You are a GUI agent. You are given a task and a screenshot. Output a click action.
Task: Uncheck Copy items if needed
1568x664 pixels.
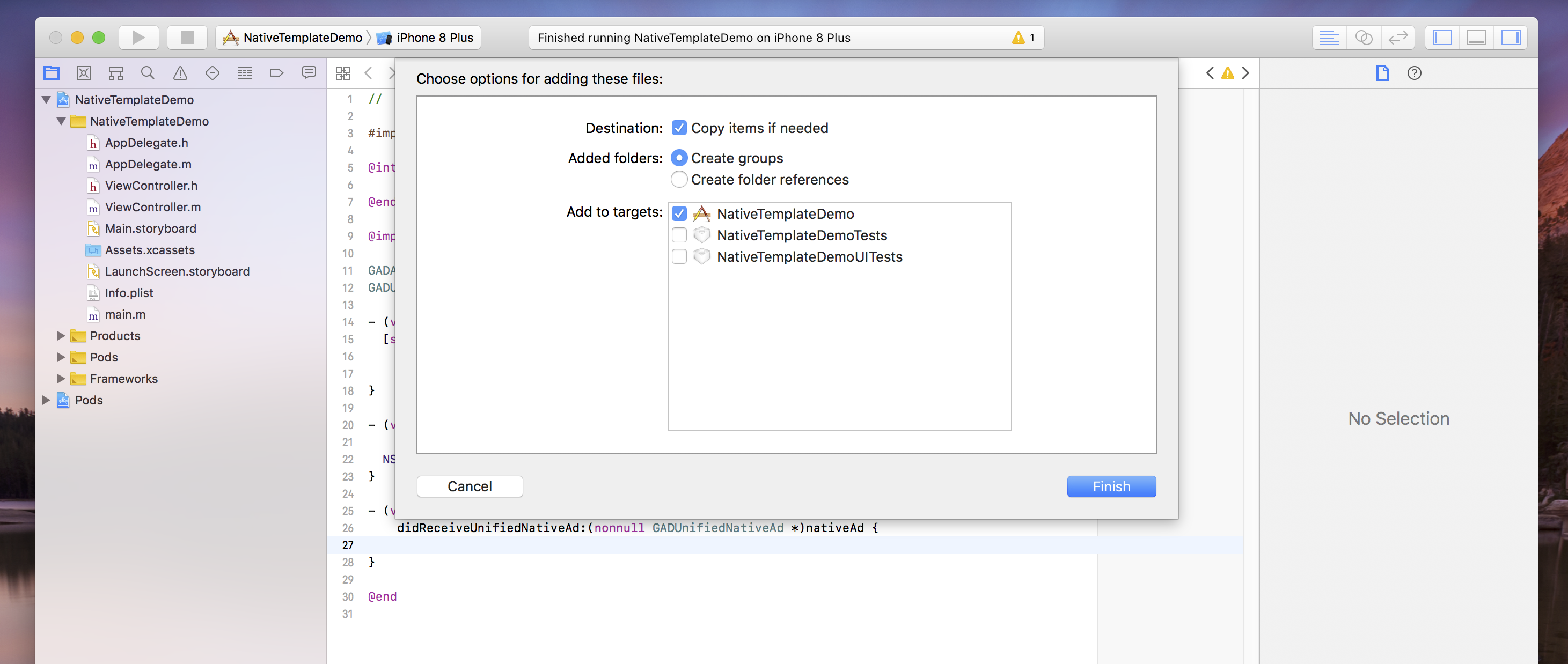(x=679, y=128)
